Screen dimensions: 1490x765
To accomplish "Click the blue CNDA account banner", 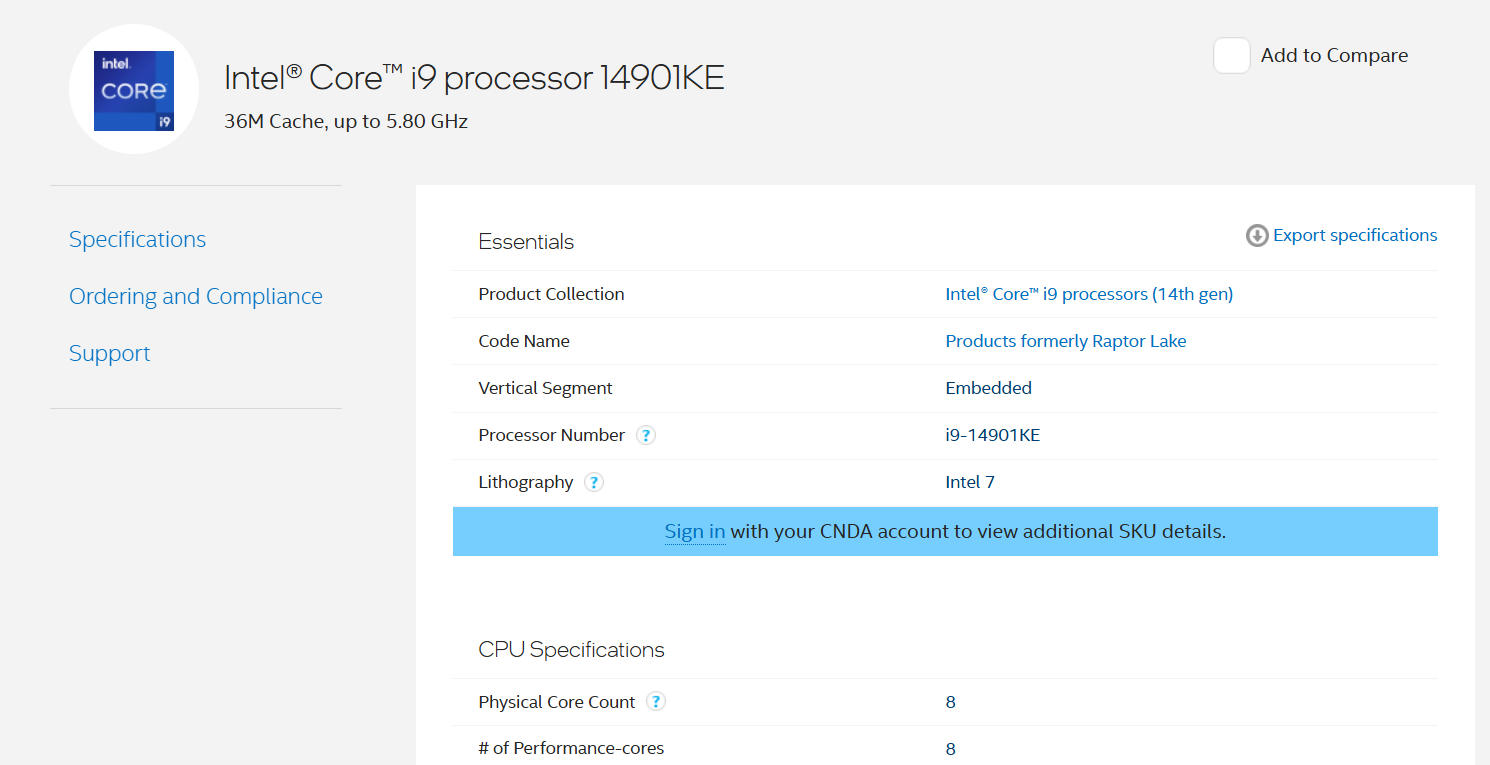I will [x=945, y=531].
